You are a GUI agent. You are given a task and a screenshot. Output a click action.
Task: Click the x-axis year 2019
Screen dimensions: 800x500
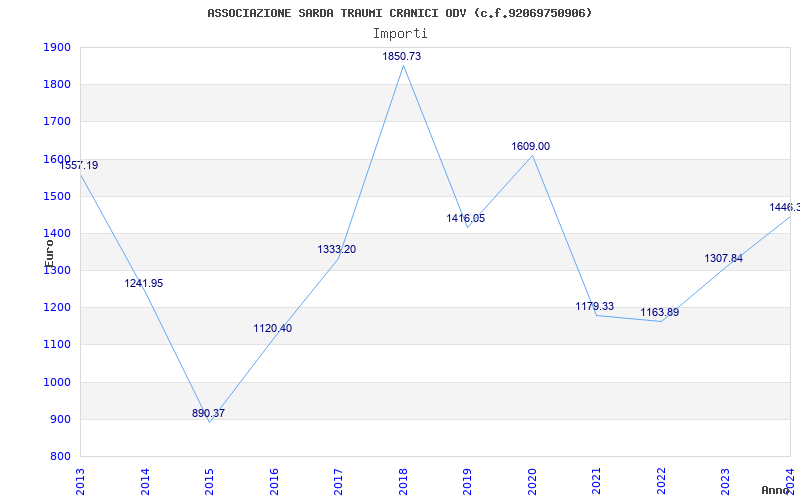pyautogui.click(x=467, y=482)
